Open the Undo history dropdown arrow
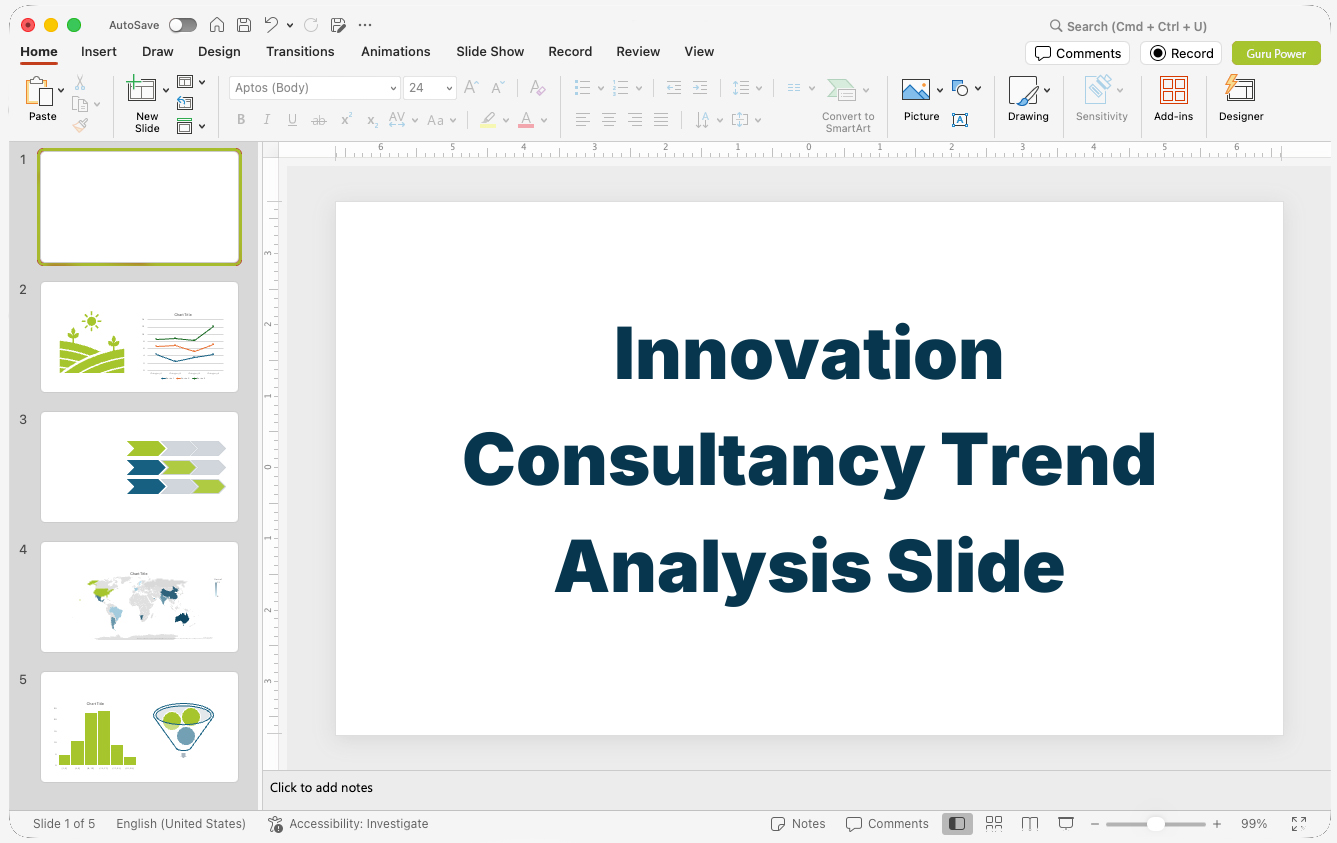Viewport: 1337px width, 843px height. 290,25
